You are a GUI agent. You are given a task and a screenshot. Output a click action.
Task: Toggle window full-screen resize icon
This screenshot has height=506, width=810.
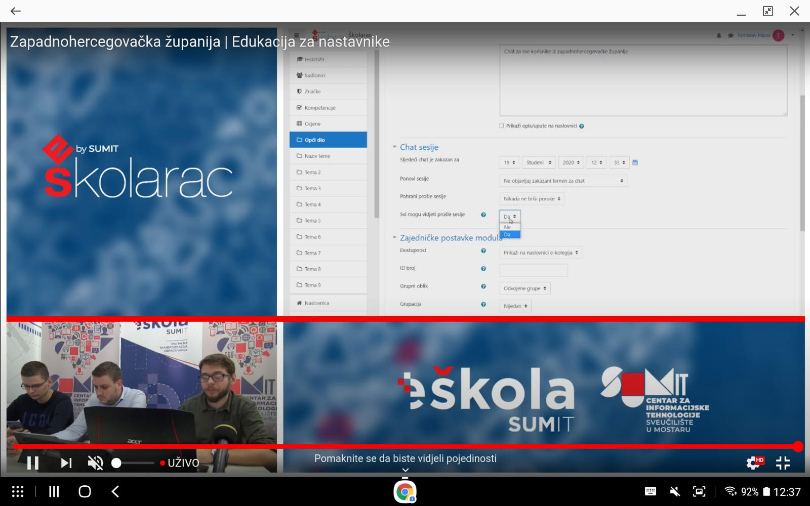(768, 11)
